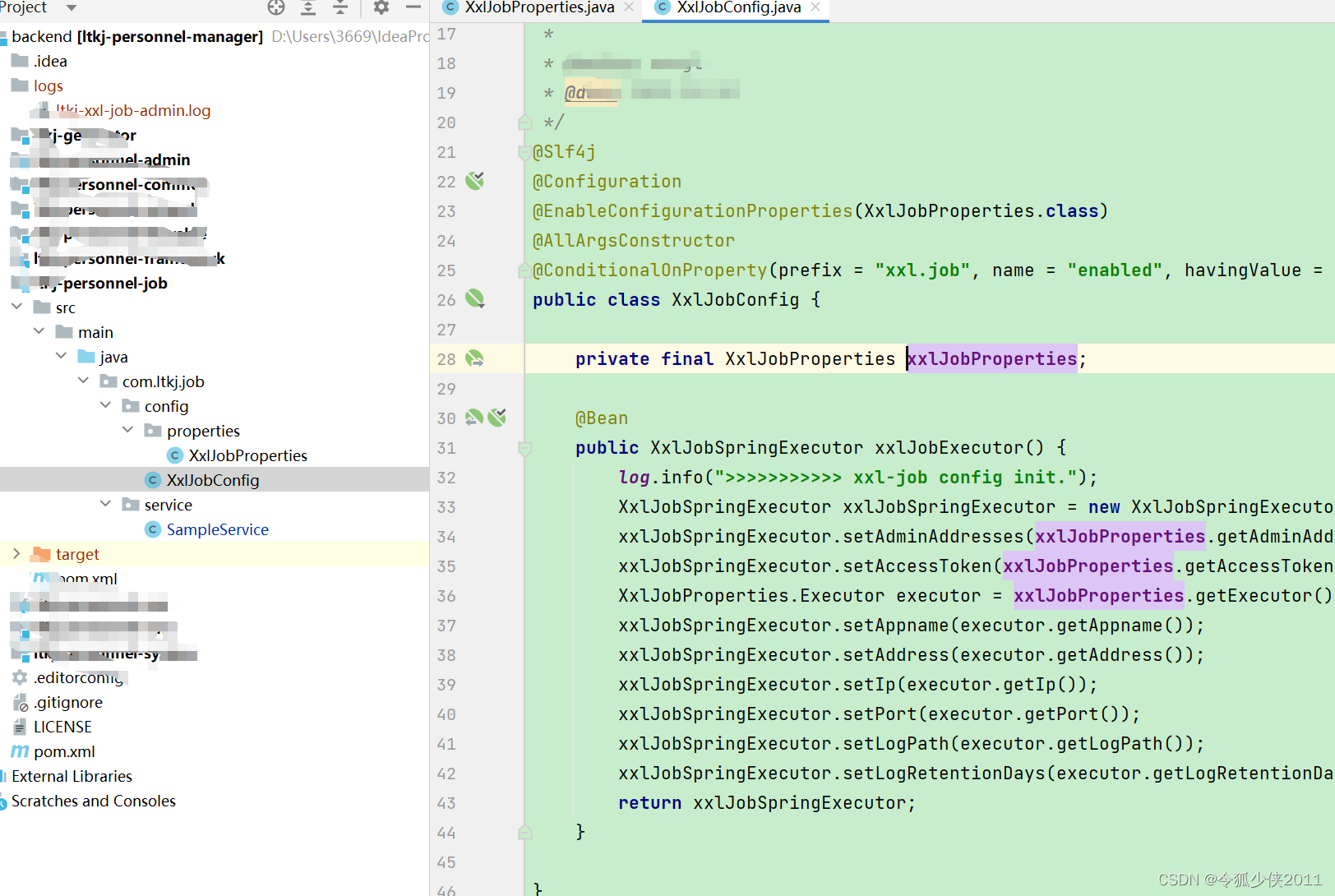The image size is (1335, 896).
Task: Click the Collapse All icon in Project toolbar
Action: (340, 7)
